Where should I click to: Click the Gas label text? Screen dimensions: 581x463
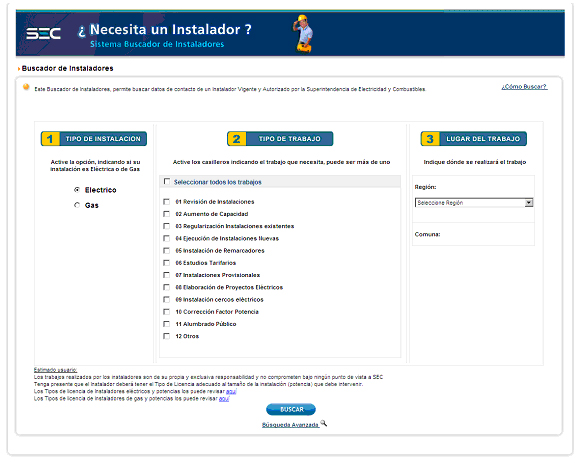tap(92, 205)
